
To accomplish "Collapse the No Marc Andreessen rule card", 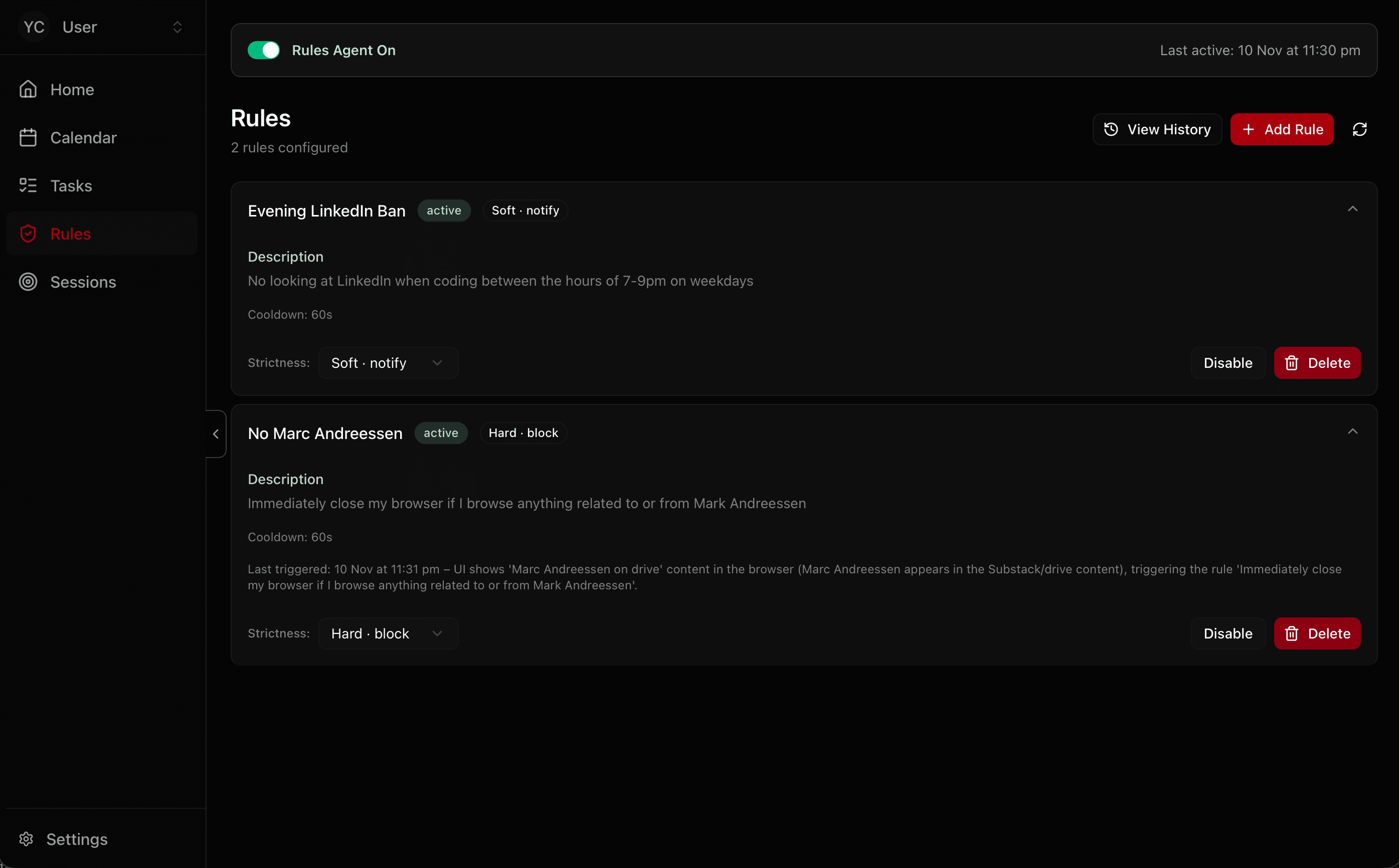I will coord(1353,431).
